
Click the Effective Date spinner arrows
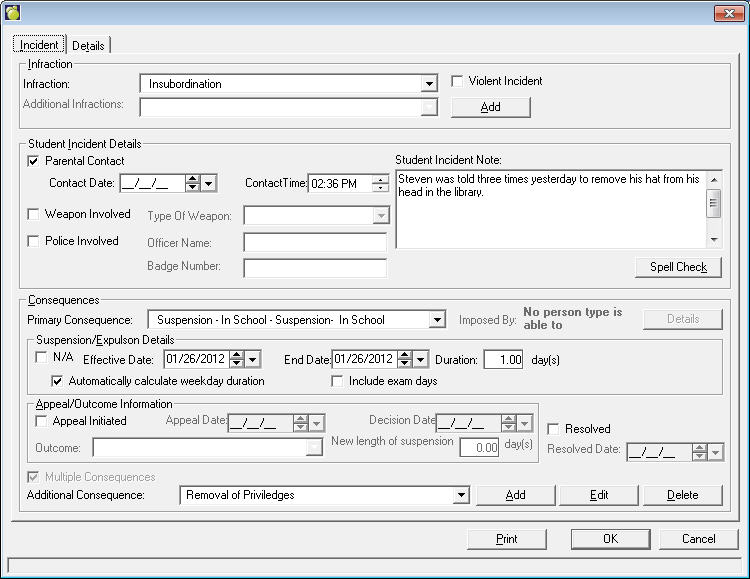[x=236, y=360]
